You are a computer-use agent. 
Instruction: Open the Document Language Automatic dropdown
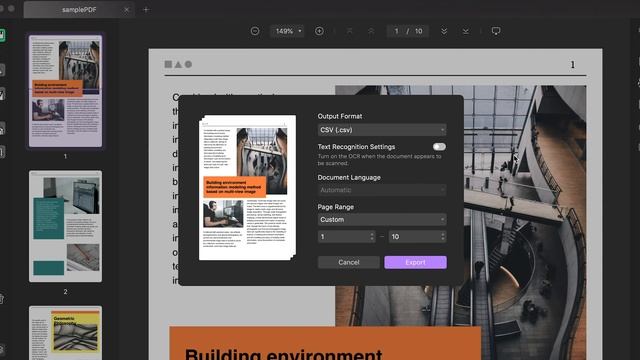click(x=382, y=190)
